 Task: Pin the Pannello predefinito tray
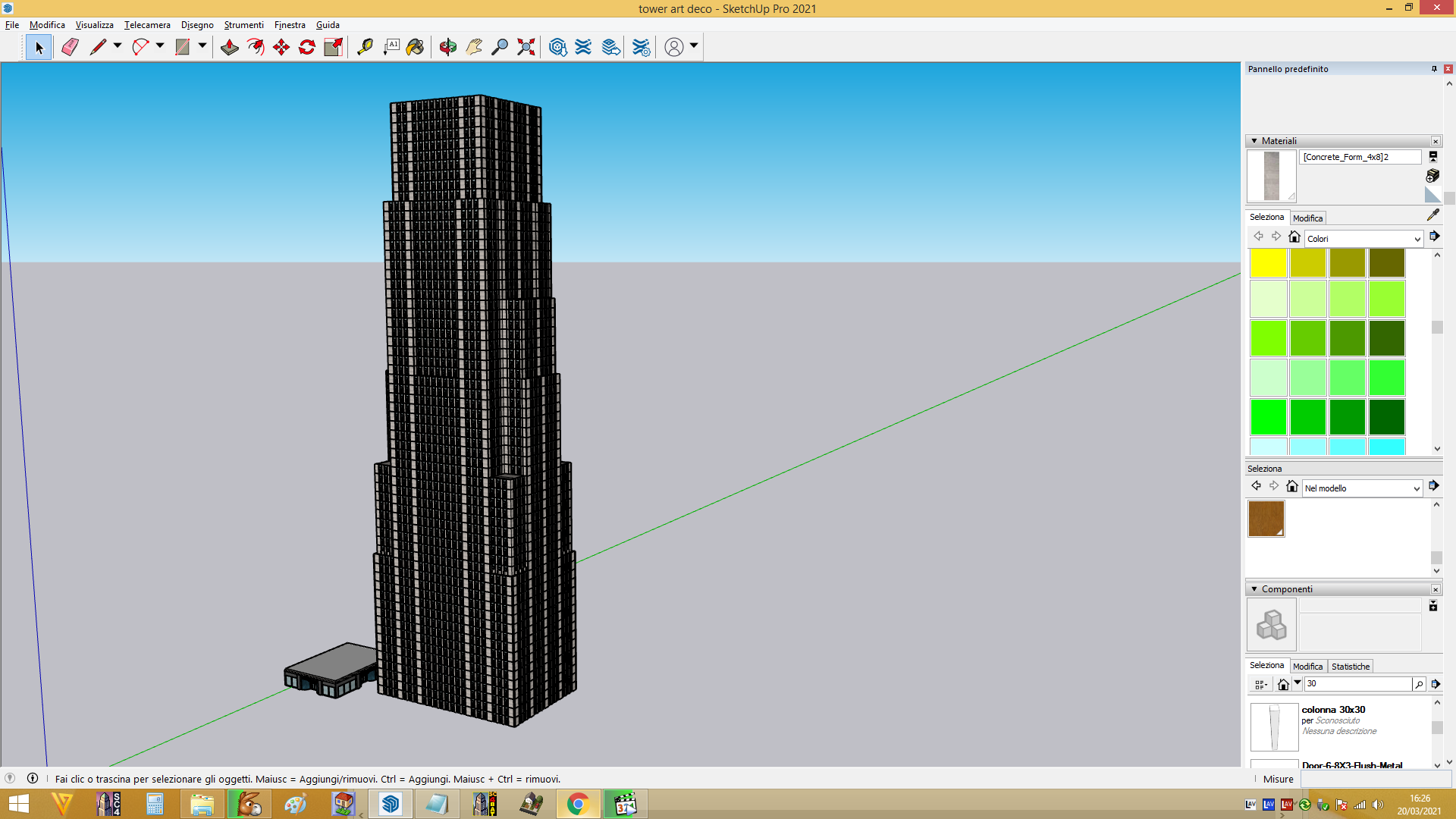click(x=1434, y=69)
